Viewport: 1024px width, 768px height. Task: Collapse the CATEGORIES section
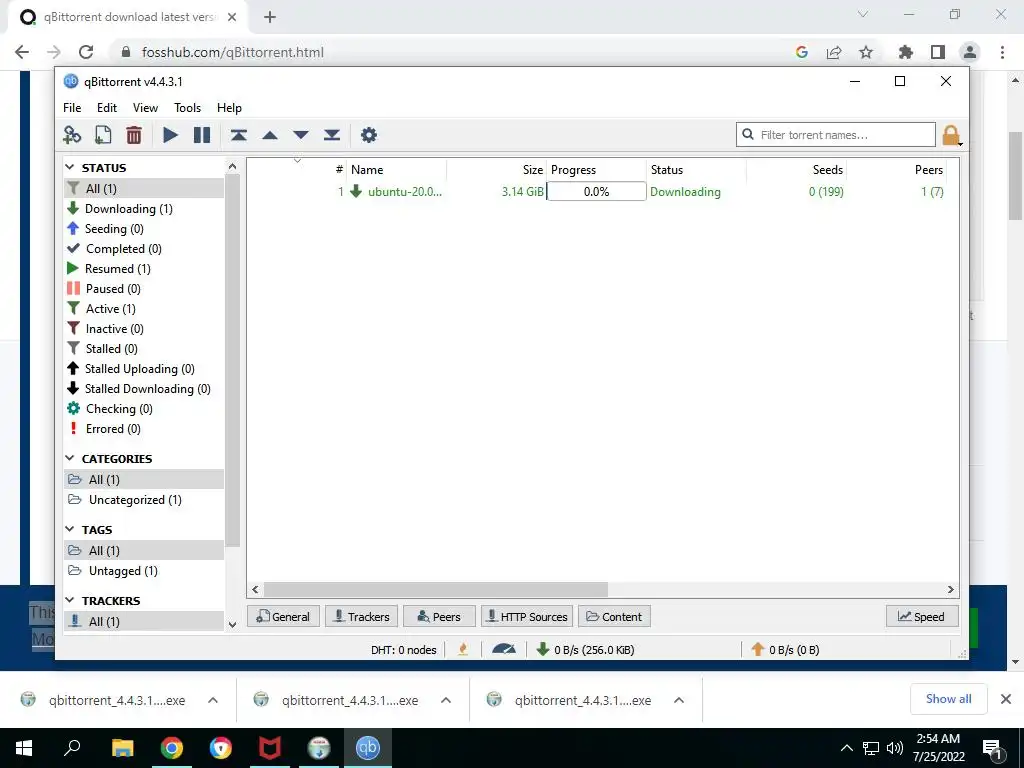[x=70, y=458]
